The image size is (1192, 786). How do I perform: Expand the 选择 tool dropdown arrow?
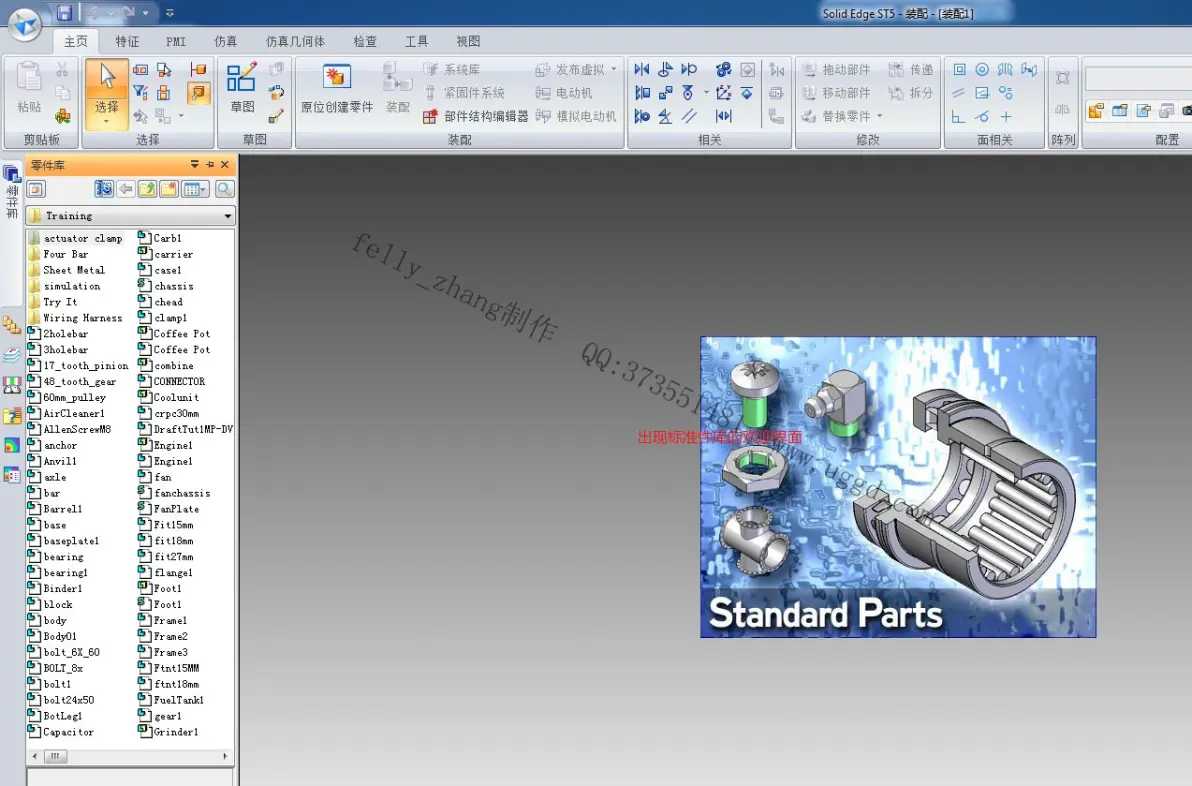tap(106, 121)
